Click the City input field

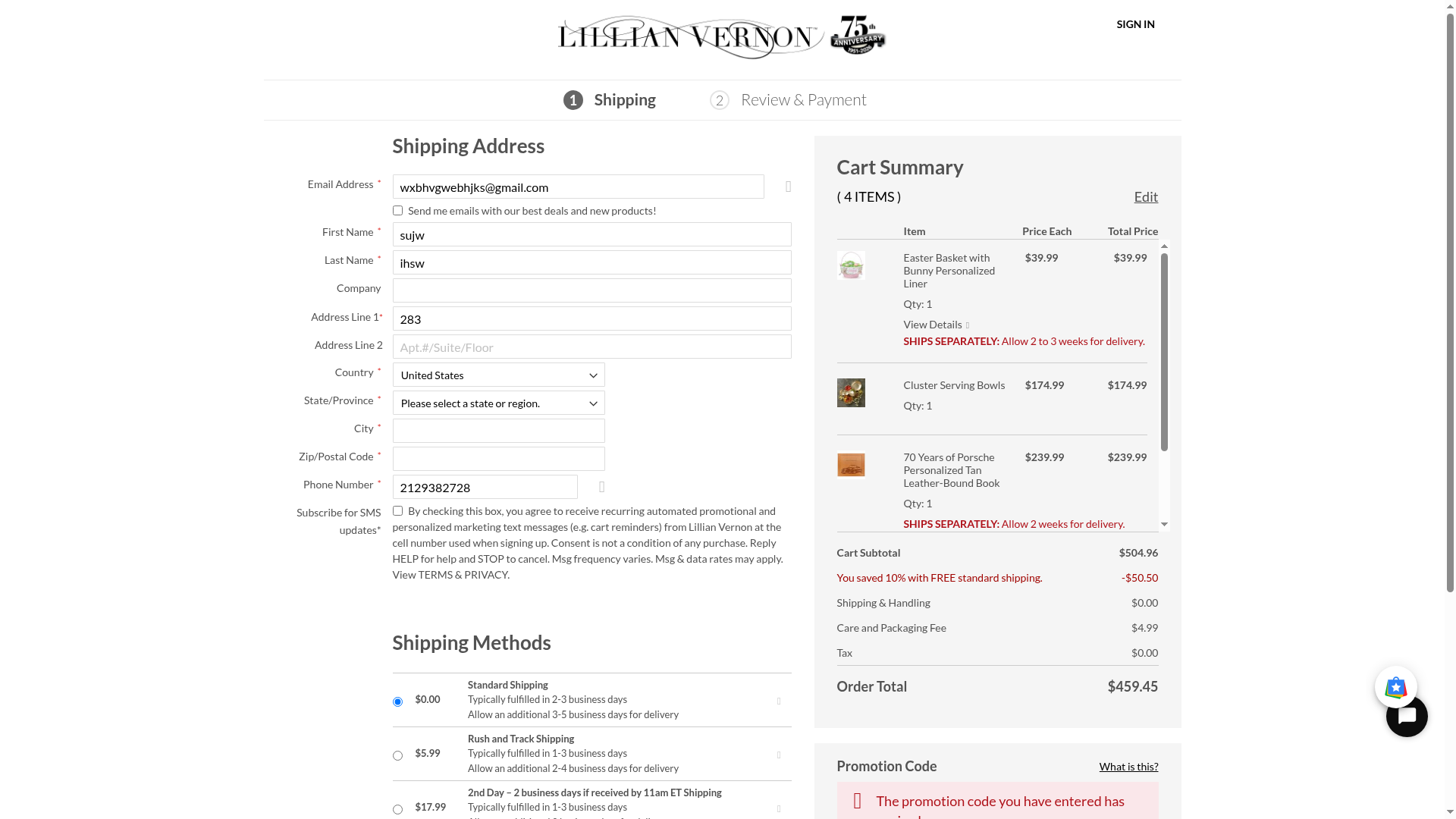point(498,431)
